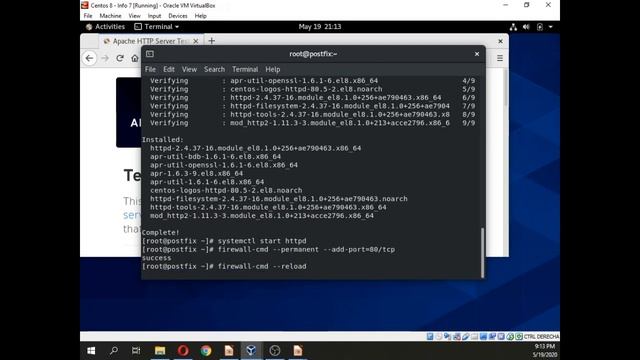The height and width of the screenshot is (360, 640).
Task: Open VirtualBox Help menu
Action: (x=200, y=16)
